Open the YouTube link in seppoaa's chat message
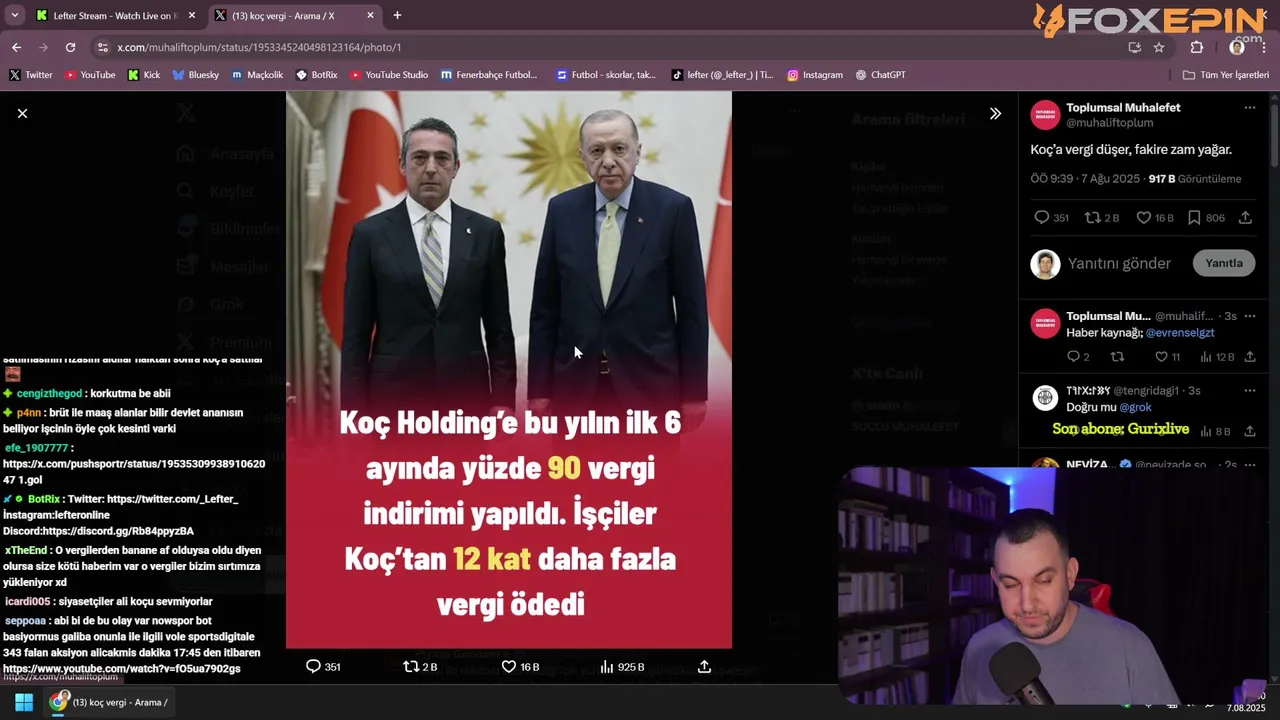This screenshot has height=720, width=1280. point(121,668)
